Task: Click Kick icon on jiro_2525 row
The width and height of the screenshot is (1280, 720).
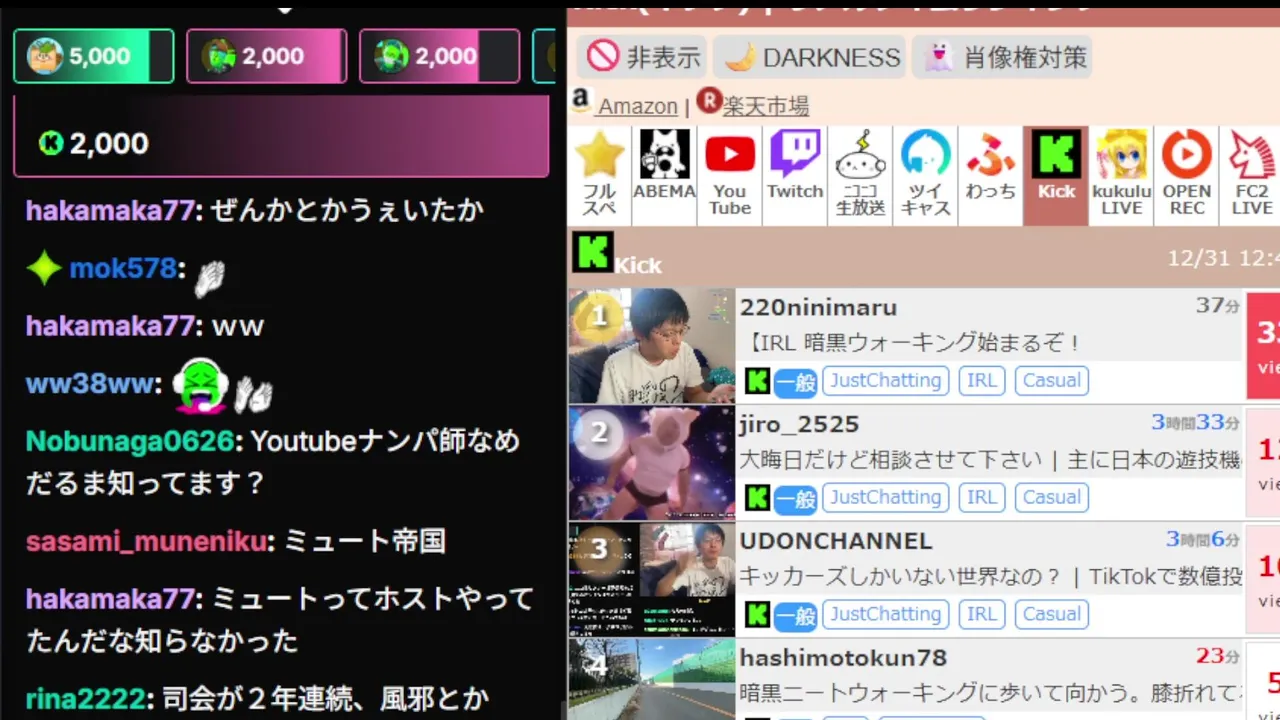Action: [x=757, y=498]
